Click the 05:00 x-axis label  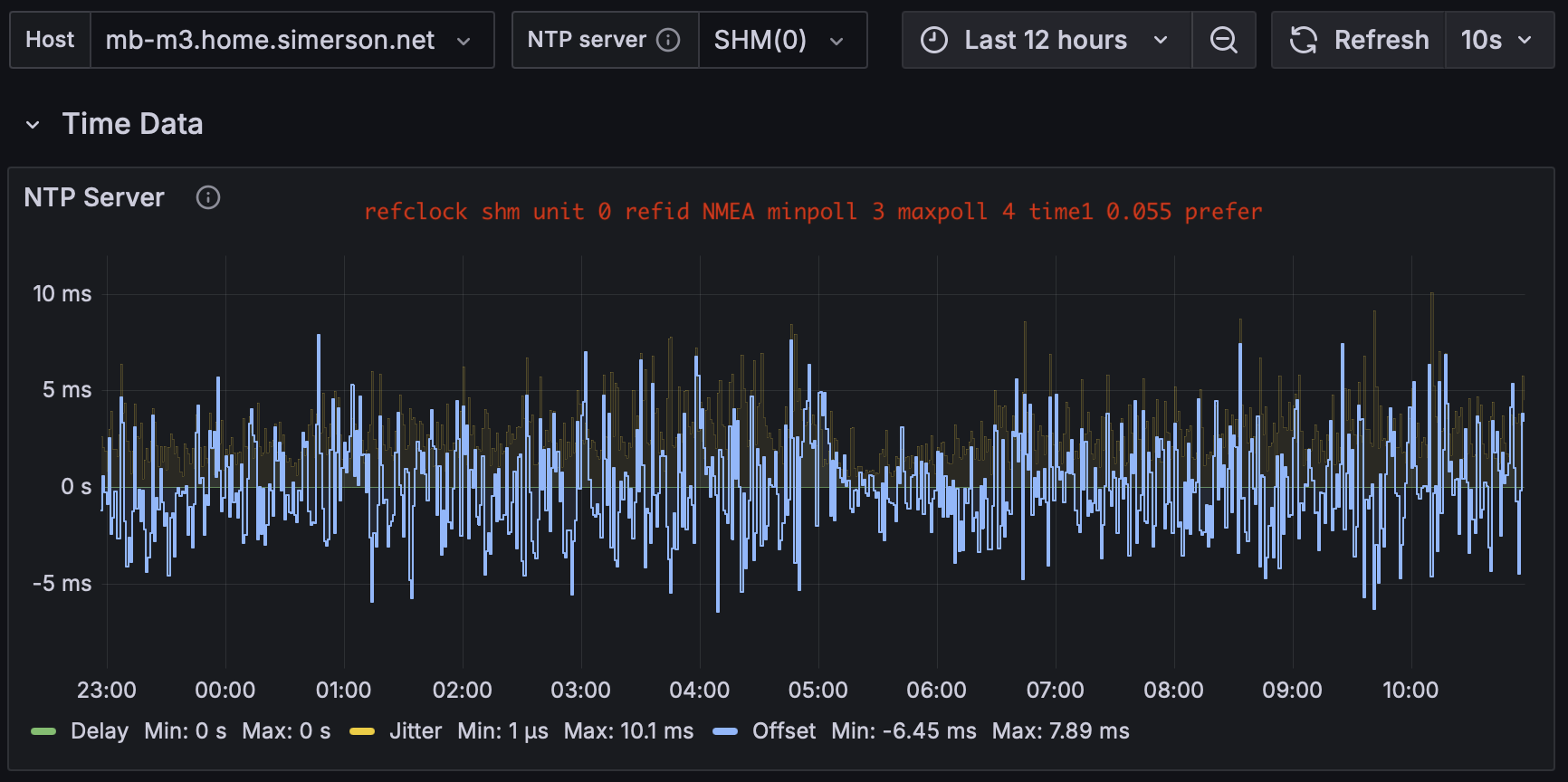pos(818,690)
